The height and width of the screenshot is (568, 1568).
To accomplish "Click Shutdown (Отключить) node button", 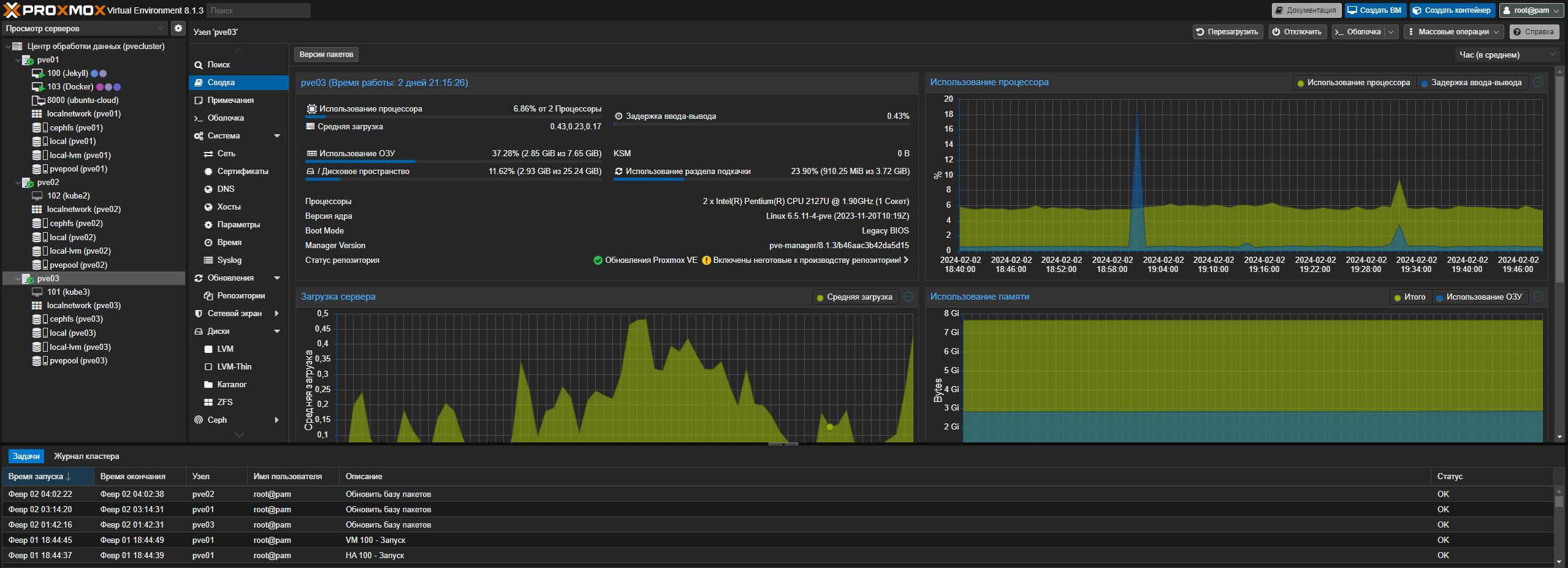I will [1297, 32].
